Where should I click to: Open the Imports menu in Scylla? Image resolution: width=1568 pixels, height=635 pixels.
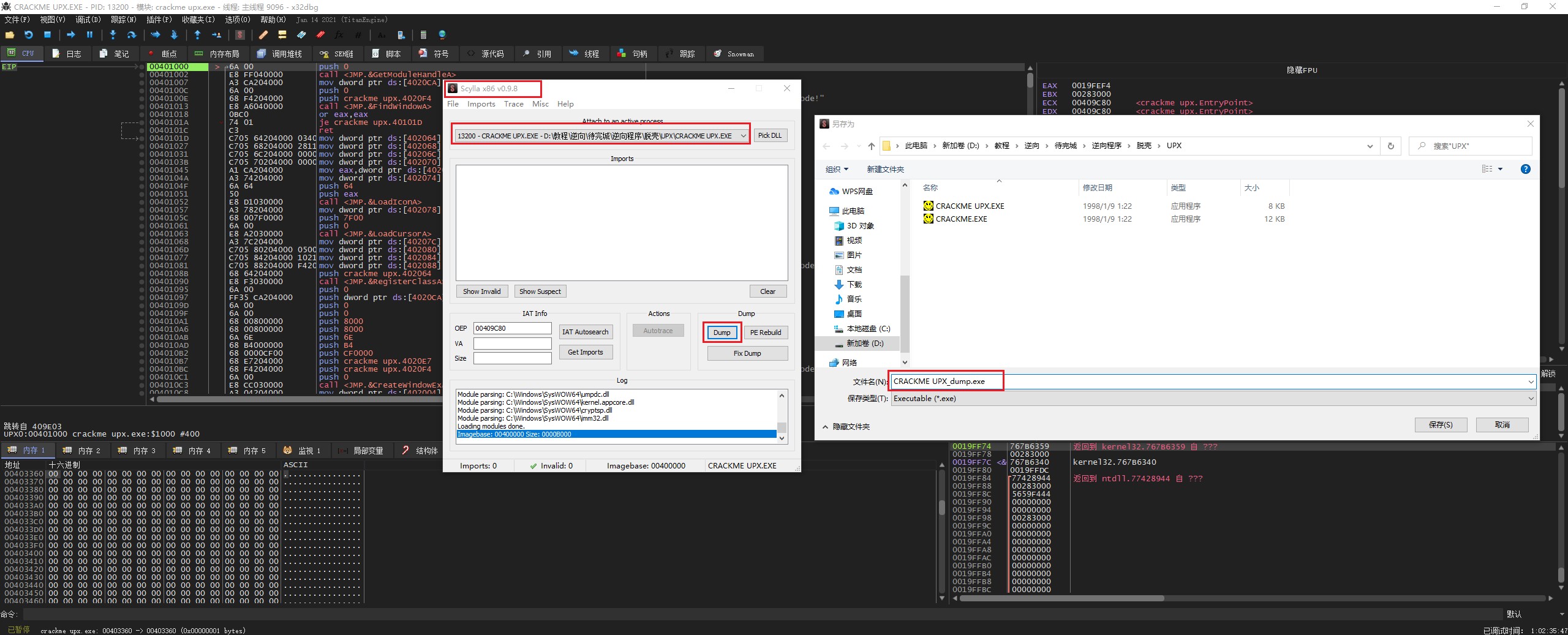(x=481, y=104)
